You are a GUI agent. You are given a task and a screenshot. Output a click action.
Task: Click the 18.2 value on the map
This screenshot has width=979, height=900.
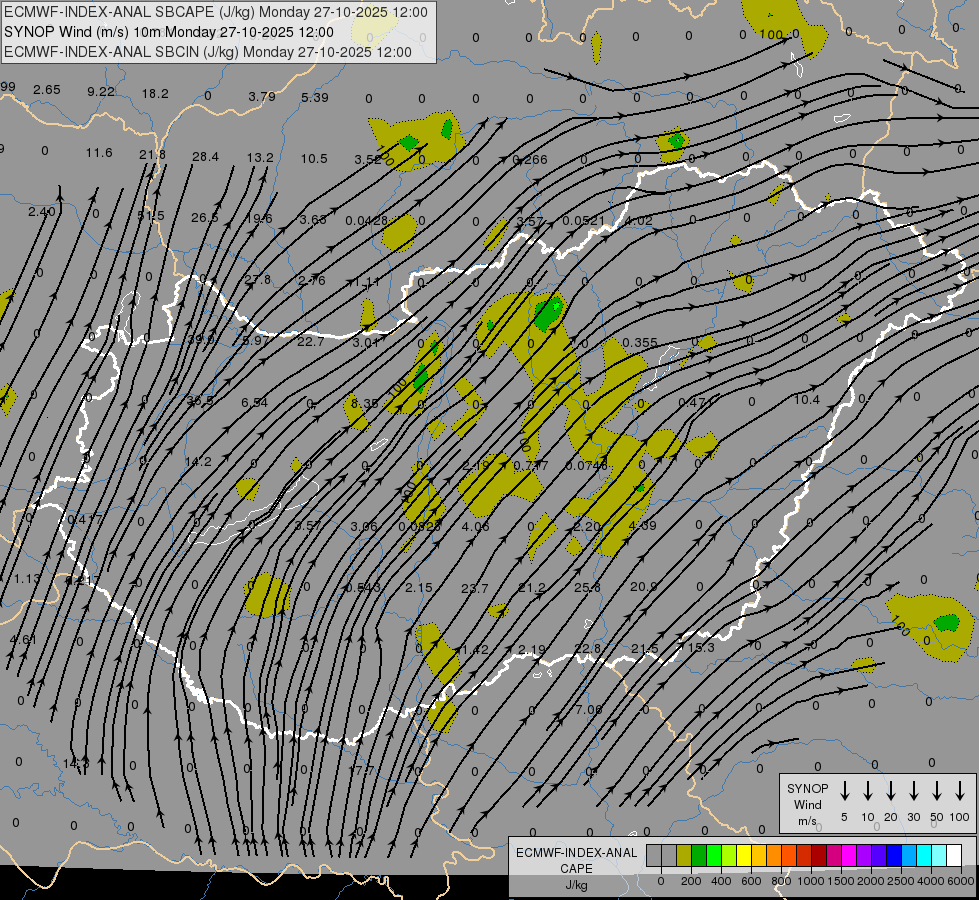pyautogui.click(x=155, y=93)
